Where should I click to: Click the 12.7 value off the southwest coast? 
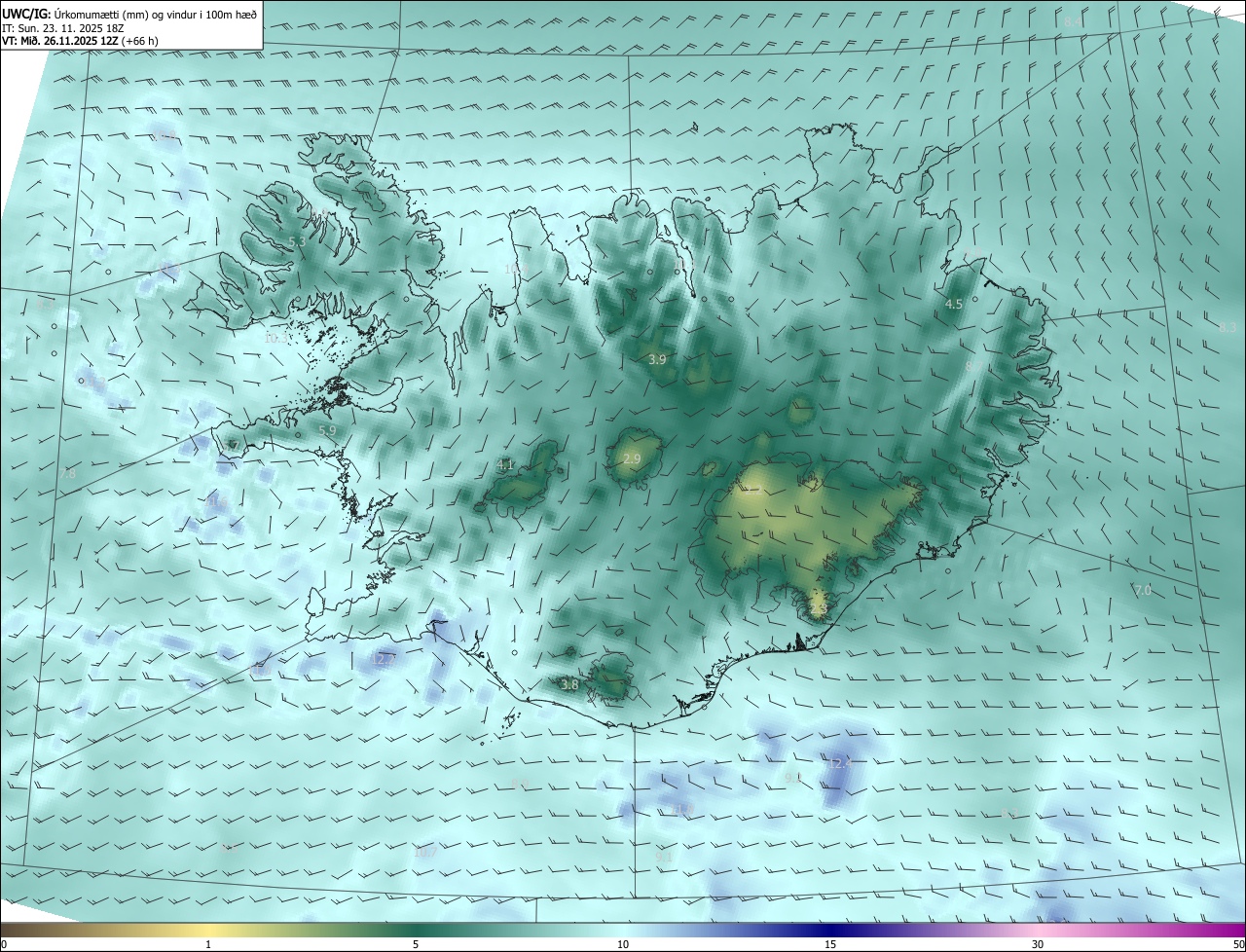click(x=385, y=659)
